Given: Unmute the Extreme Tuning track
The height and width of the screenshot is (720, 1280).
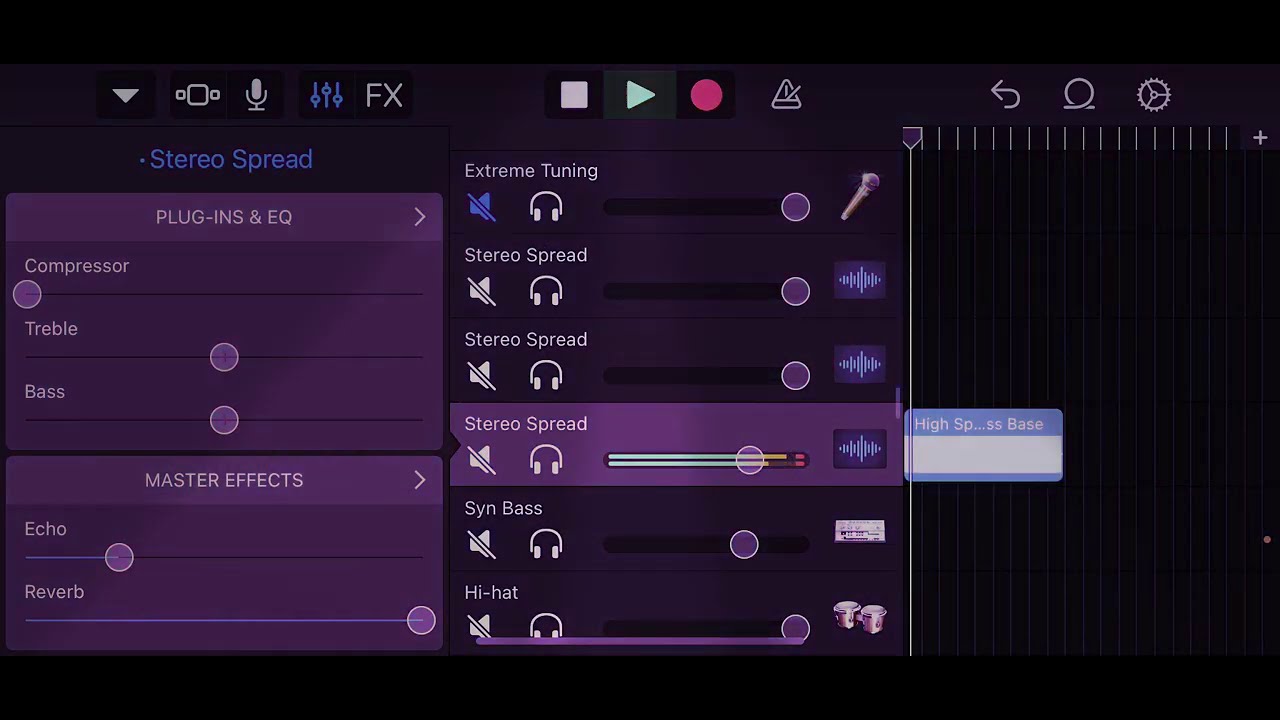Looking at the screenshot, I should click(x=481, y=207).
